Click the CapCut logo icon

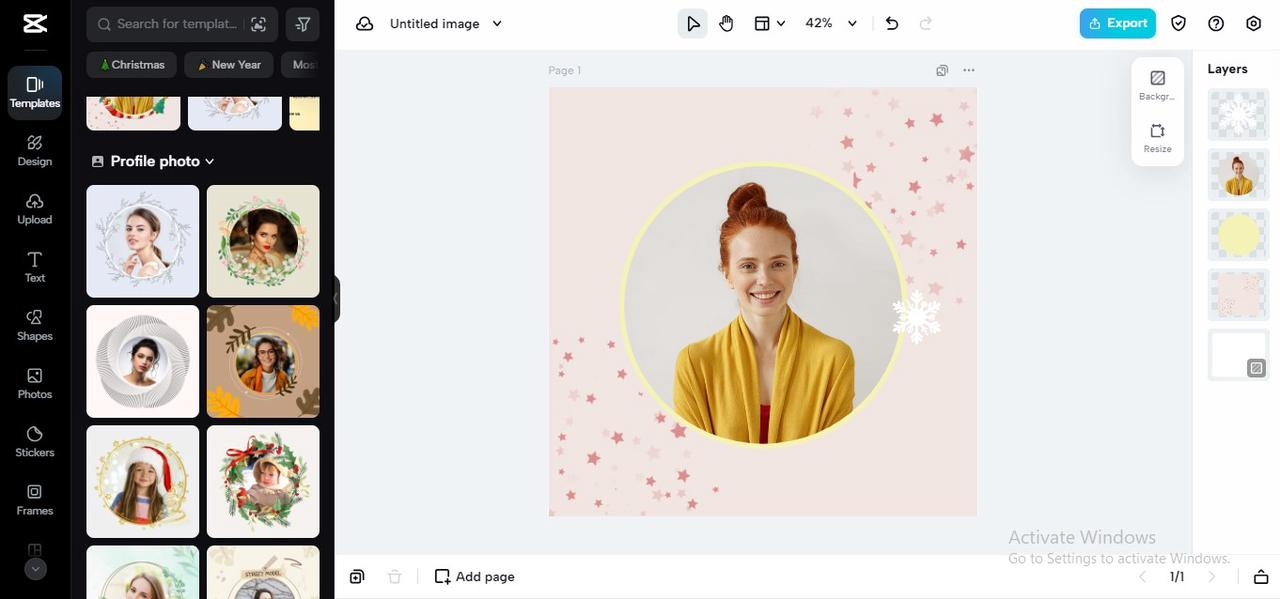35,23
